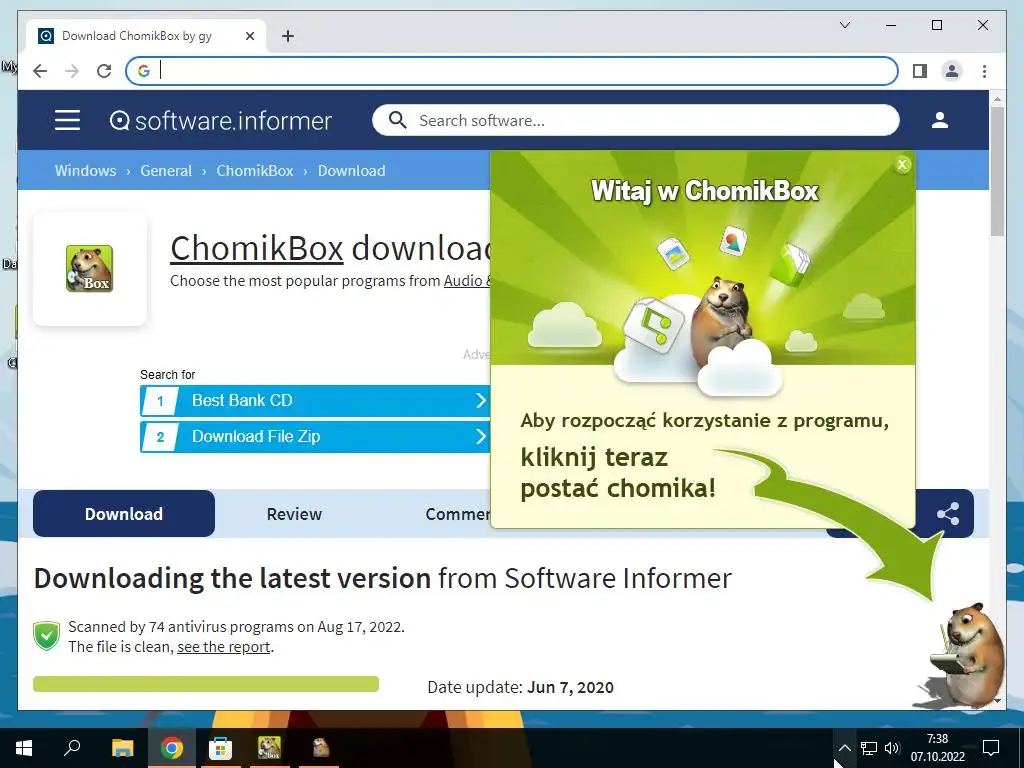
Task: Open the ChomikBox title link
Action: coord(257,248)
